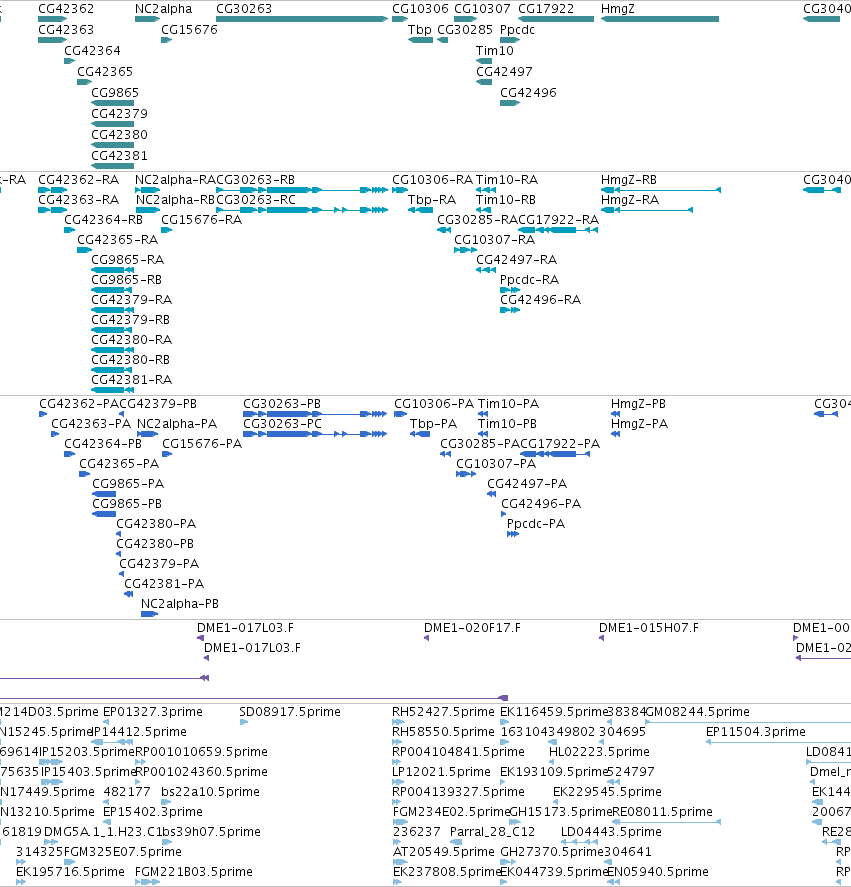The image size is (851, 887).
Task: Select the CG17922-RA transcript glyph
Action: click(558, 230)
